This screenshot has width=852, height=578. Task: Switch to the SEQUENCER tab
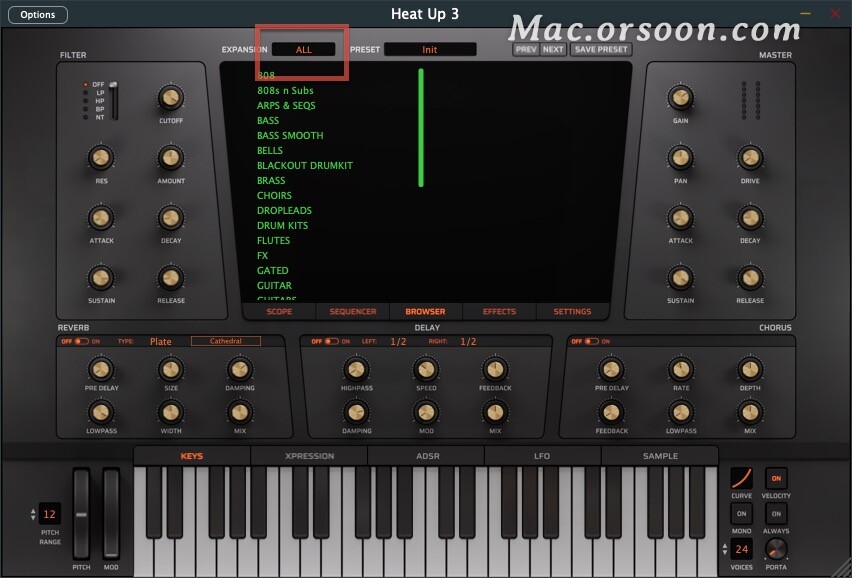[353, 311]
